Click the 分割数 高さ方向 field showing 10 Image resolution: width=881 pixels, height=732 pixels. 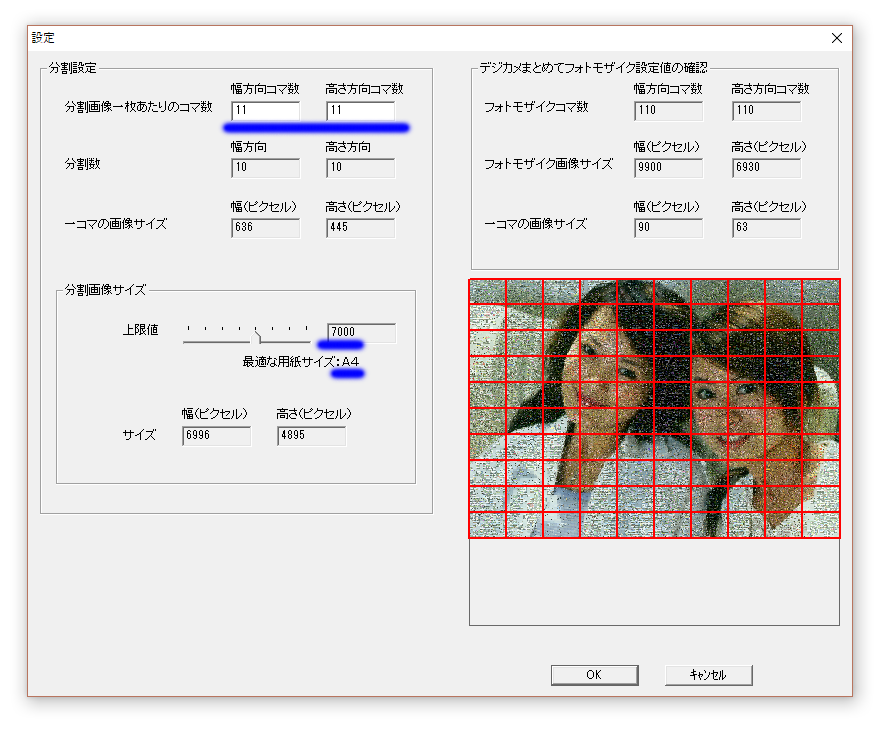coord(360,167)
